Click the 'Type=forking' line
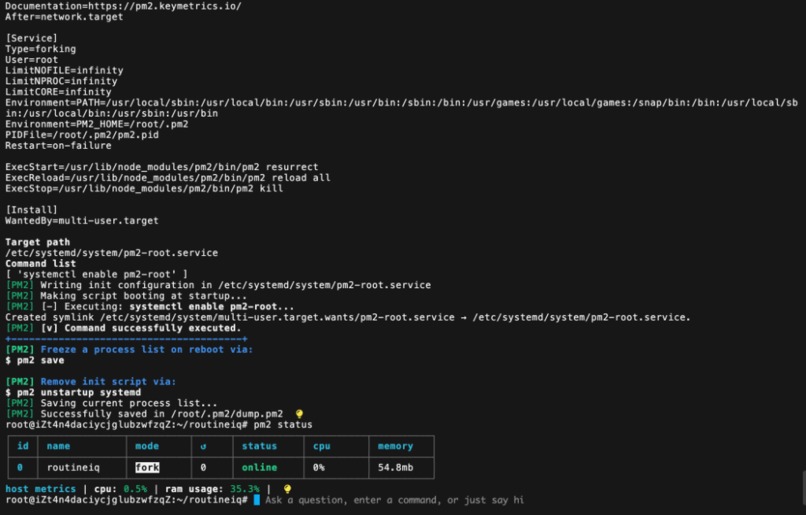 pyautogui.click(x=41, y=49)
